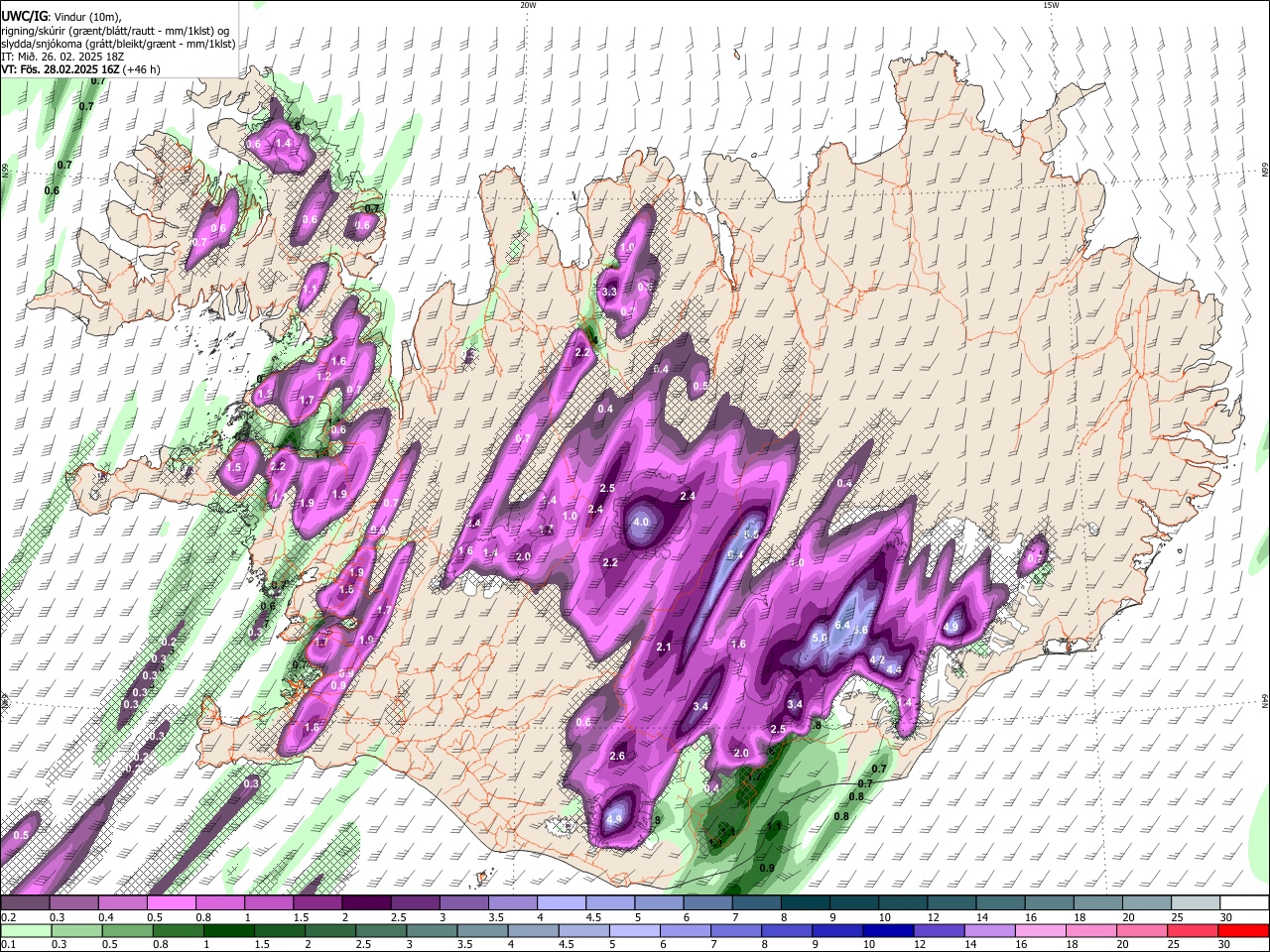Select the 'IT: Mið. 26. 02. 2025 18Z' line
This screenshot has width=1270, height=952.
[62, 57]
